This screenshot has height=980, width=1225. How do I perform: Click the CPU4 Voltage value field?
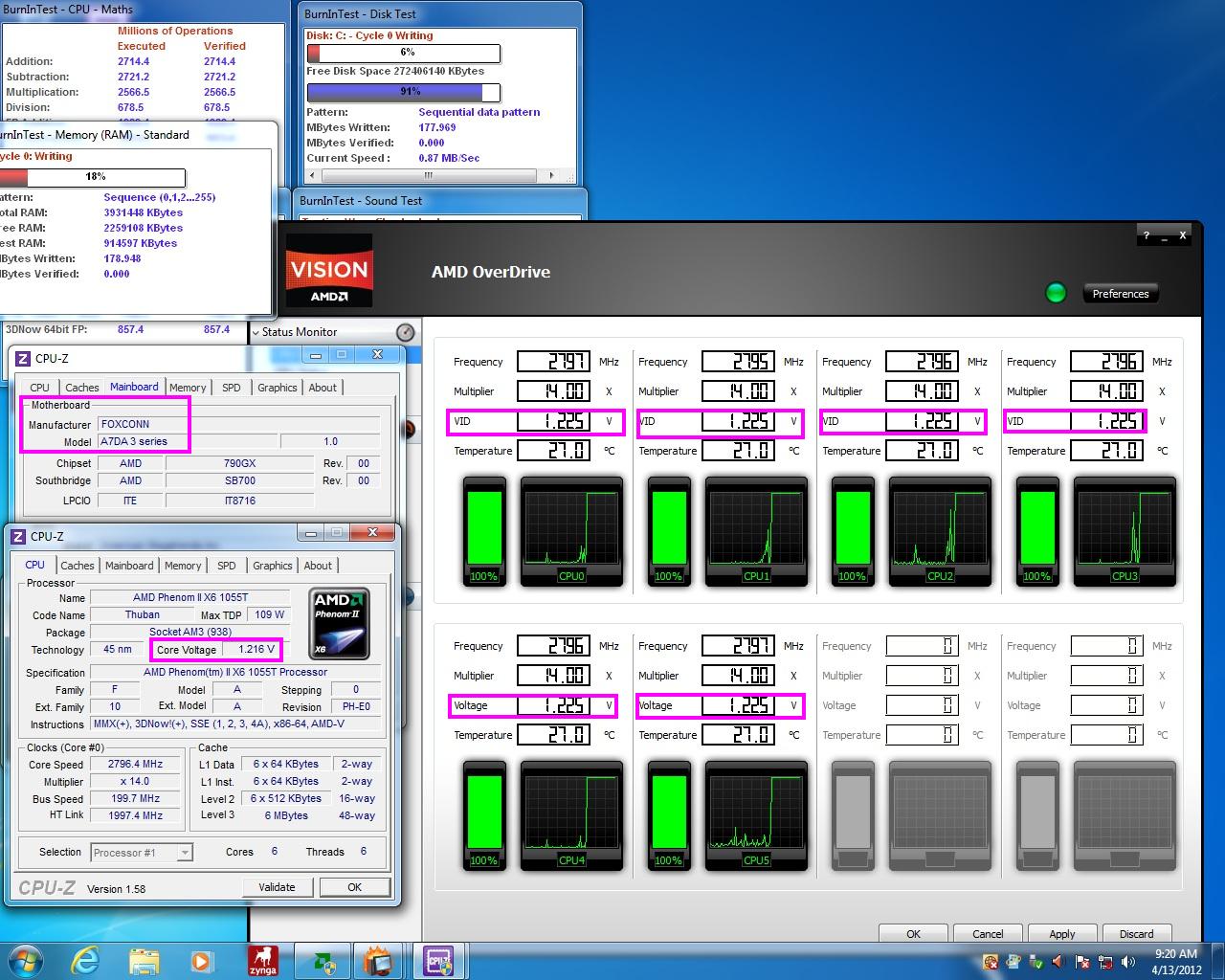tap(554, 705)
